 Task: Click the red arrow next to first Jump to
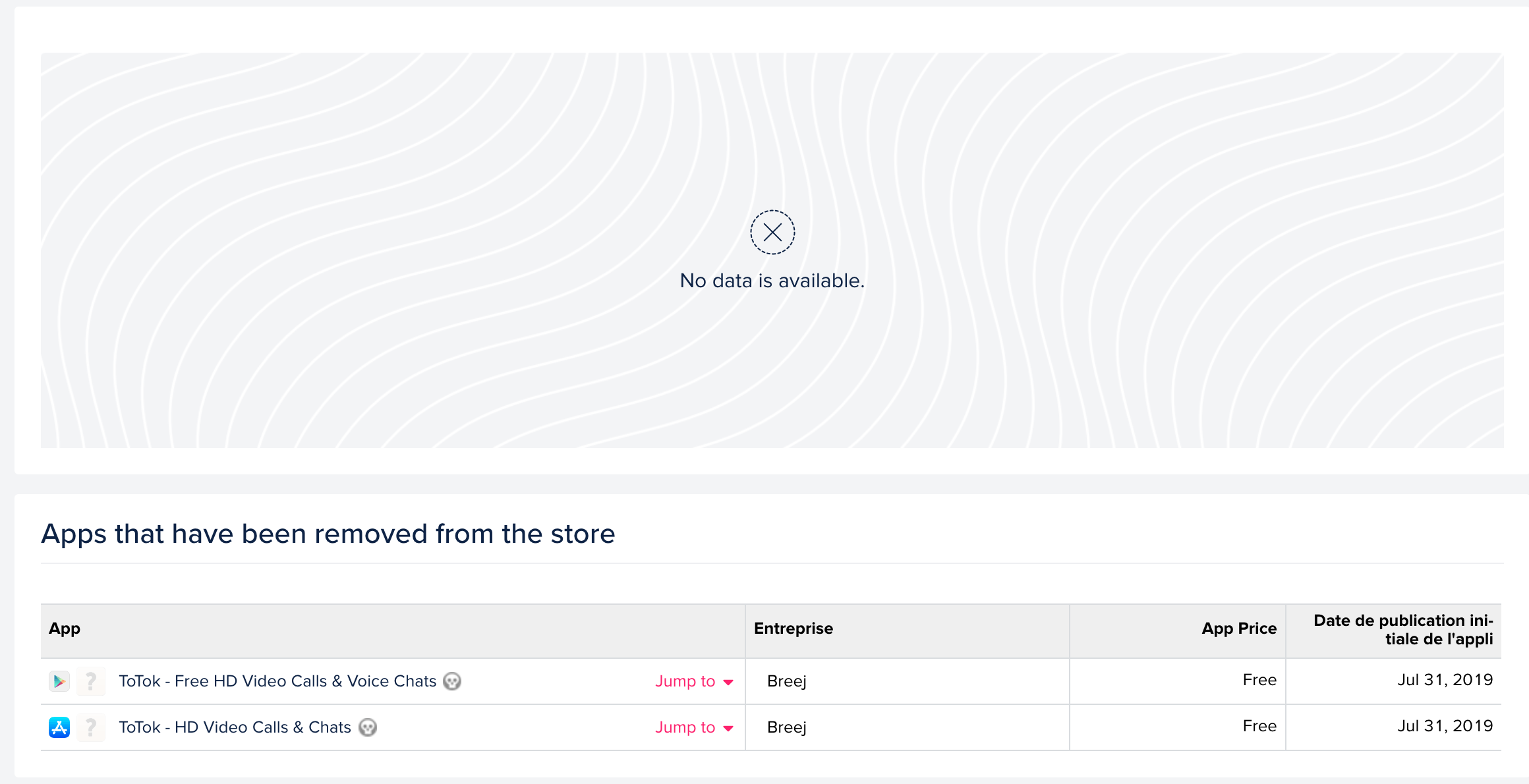728,683
